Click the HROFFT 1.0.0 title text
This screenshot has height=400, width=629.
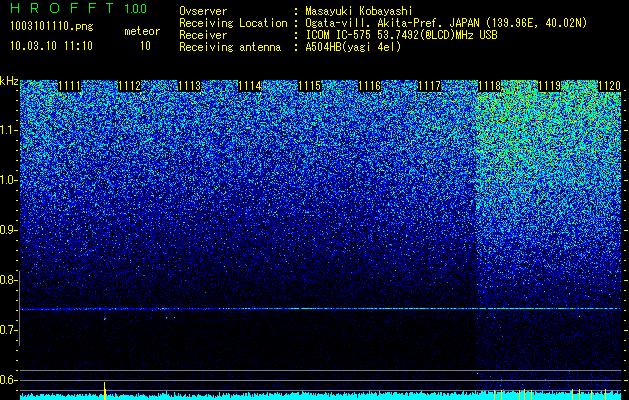click(78, 8)
